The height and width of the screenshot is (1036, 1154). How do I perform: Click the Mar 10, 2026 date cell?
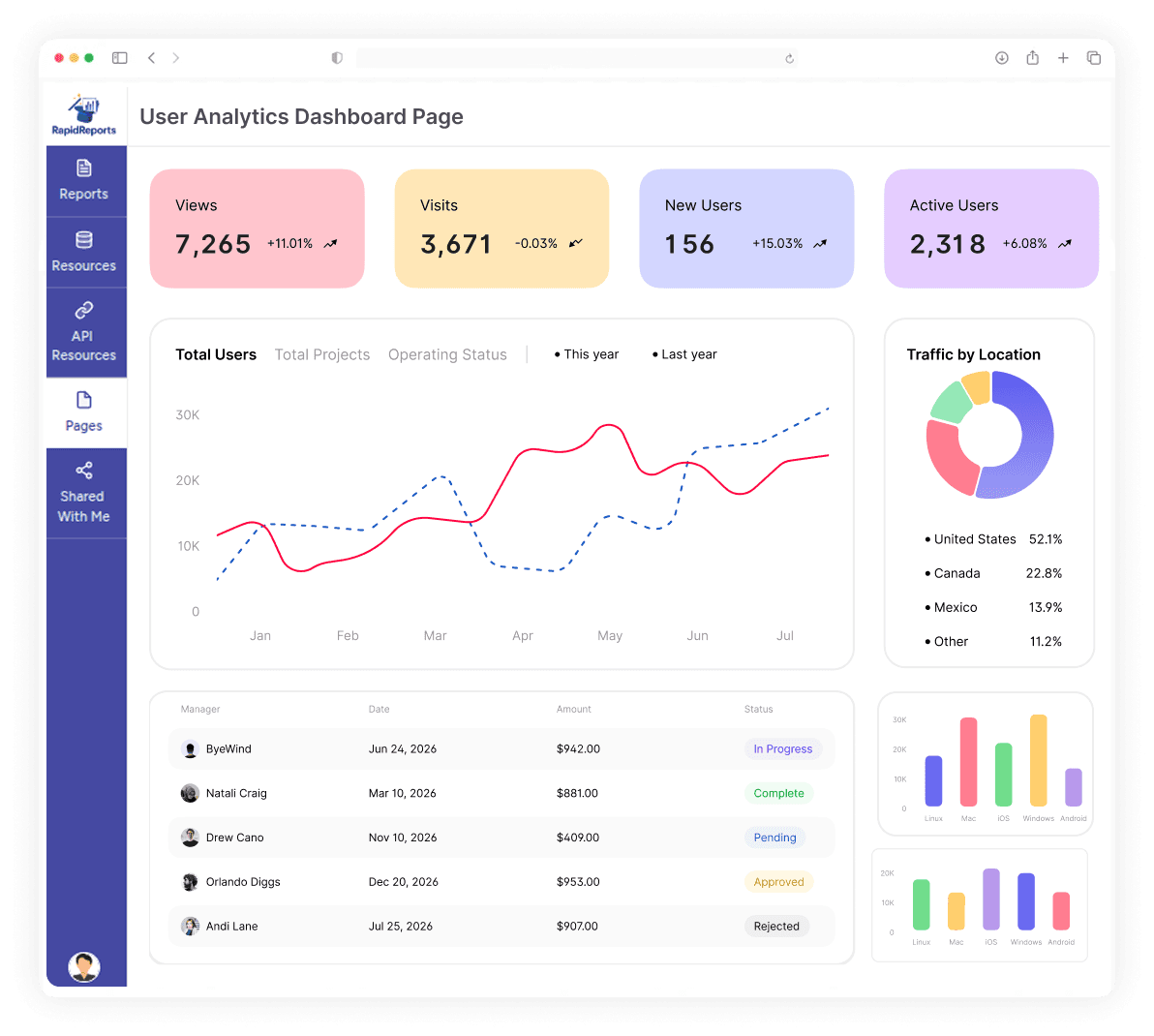point(402,793)
